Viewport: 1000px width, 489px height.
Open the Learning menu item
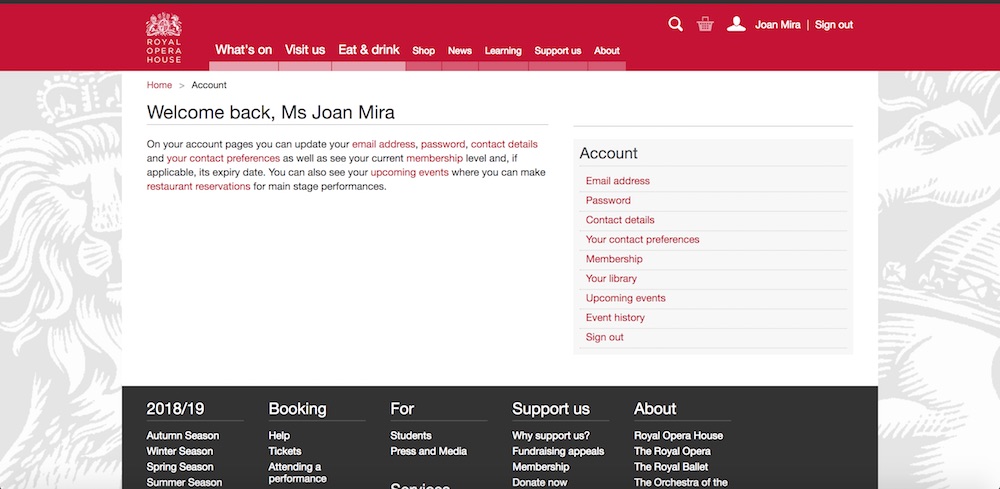click(x=503, y=51)
